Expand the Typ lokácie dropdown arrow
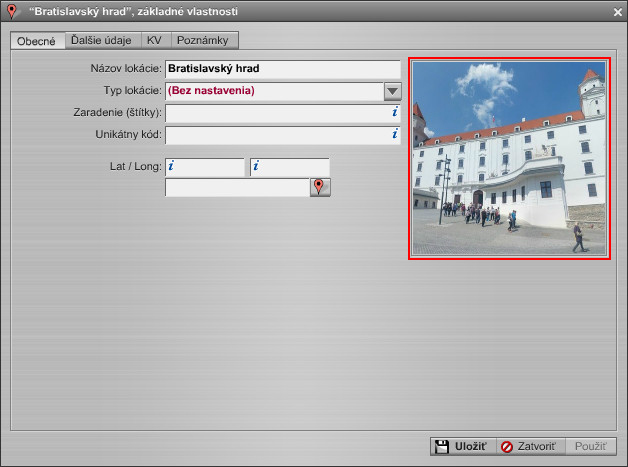 point(392,91)
